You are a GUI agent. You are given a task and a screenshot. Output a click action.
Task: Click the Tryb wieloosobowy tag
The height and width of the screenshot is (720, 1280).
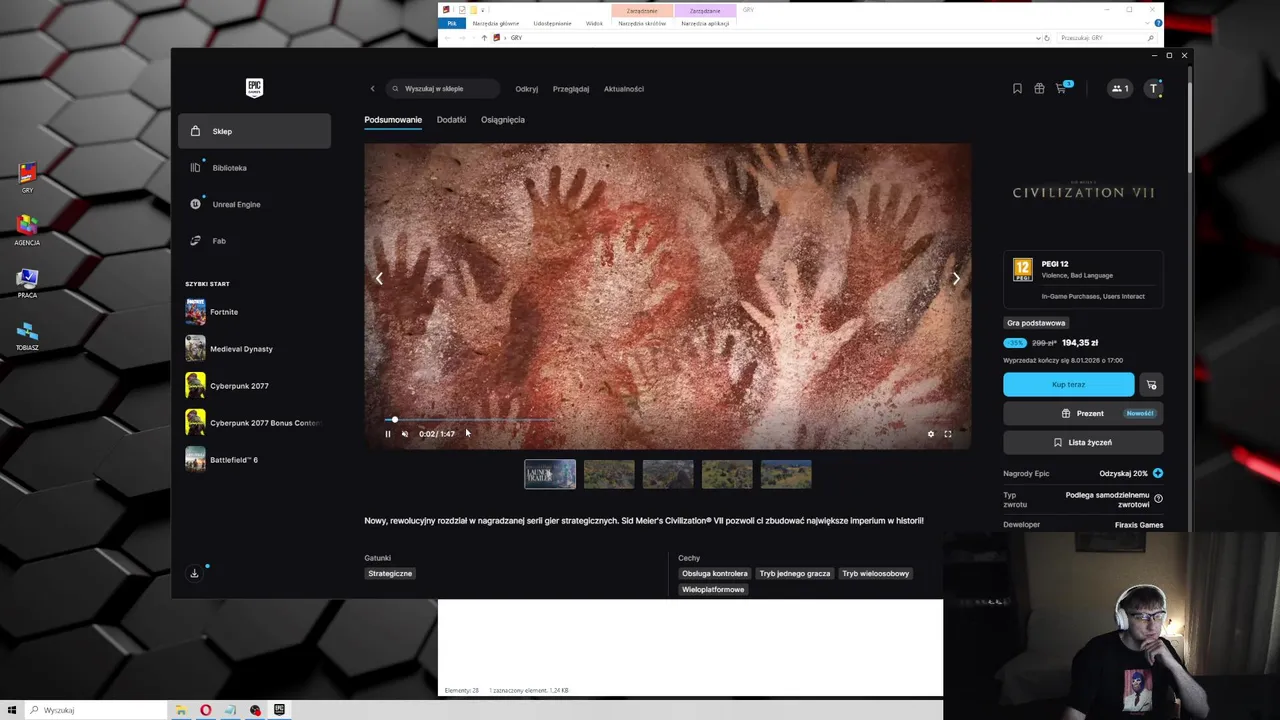876,574
